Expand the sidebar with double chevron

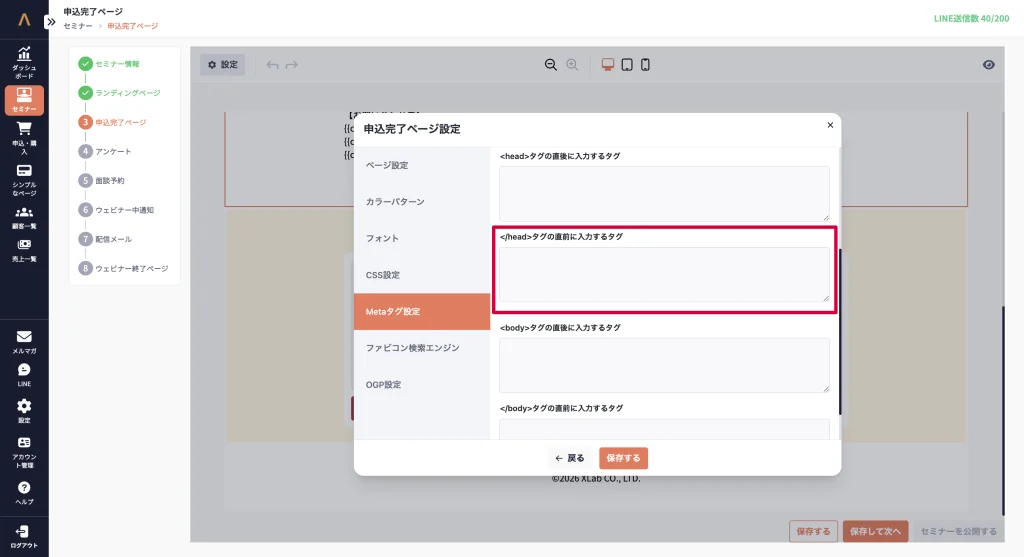click(x=51, y=21)
